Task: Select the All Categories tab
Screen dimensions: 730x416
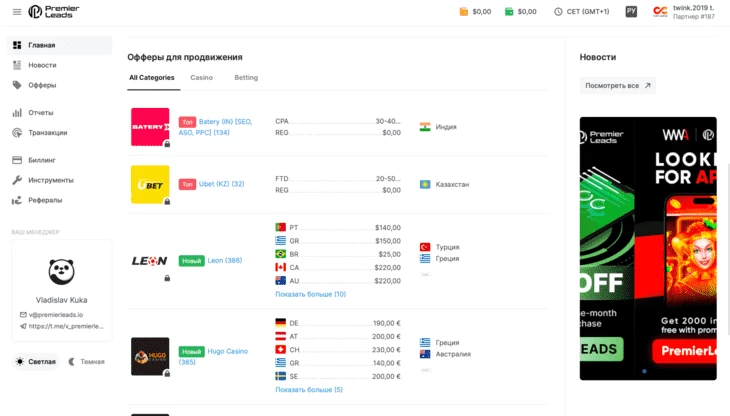Action: (x=152, y=78)
